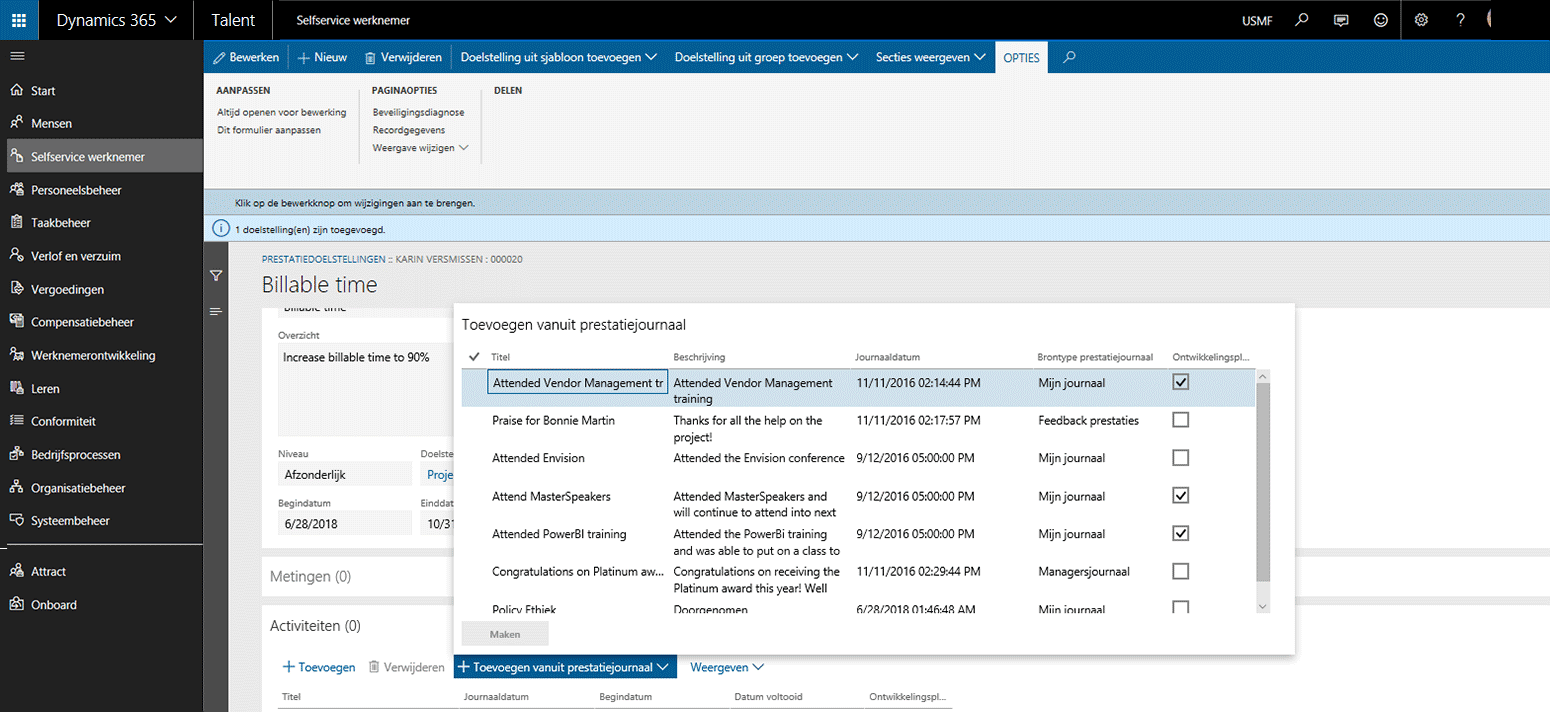The width and height of the screenshot is (1550, 712).
Task: Click the USMF company label
Action: (1257, 21)
